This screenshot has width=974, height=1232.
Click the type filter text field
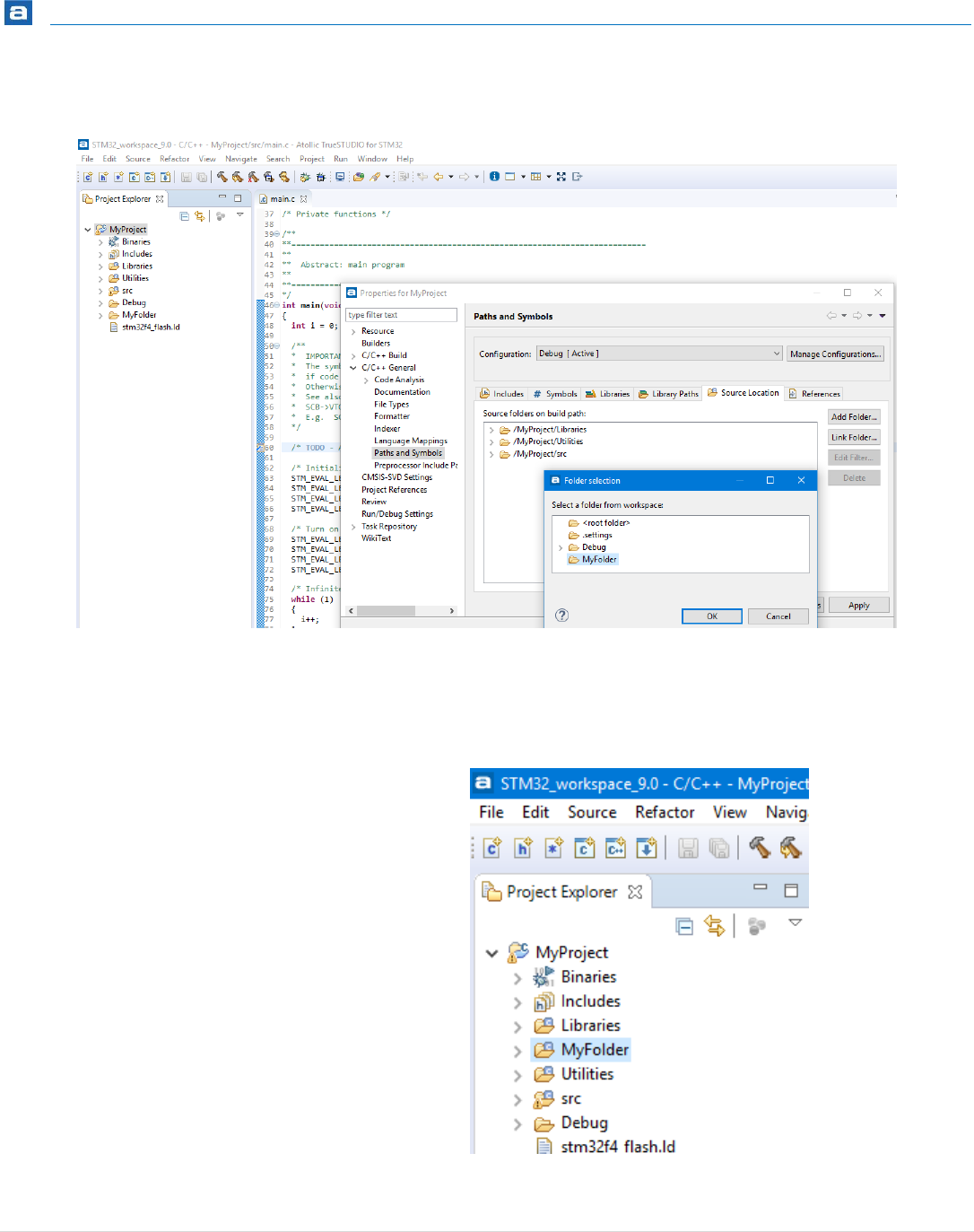[401, 315]
